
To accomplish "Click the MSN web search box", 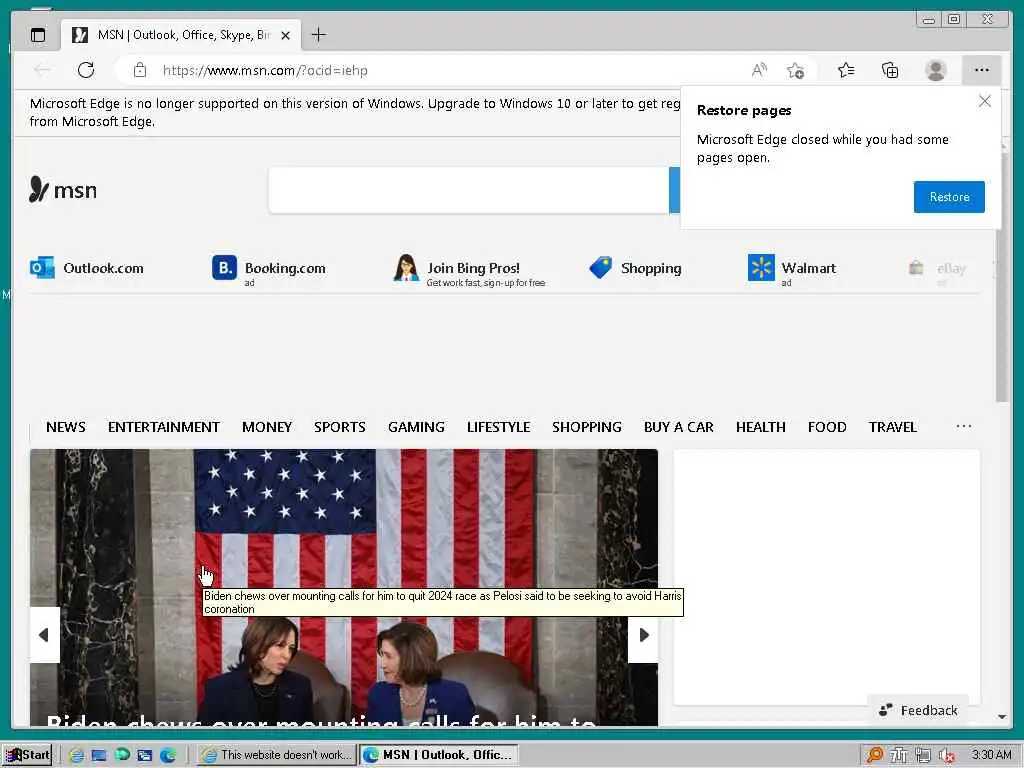I will coord(469,190).
